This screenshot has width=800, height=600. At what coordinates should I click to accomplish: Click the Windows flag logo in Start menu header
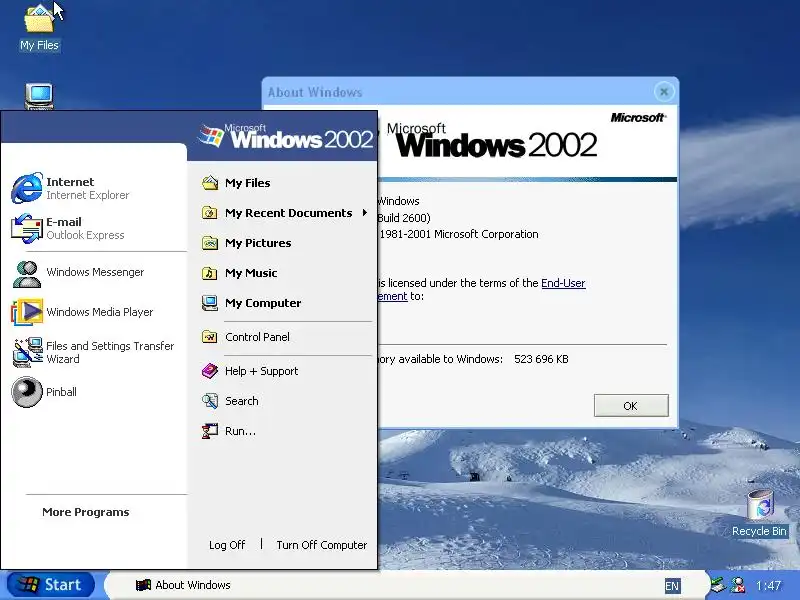click(211, 136)
